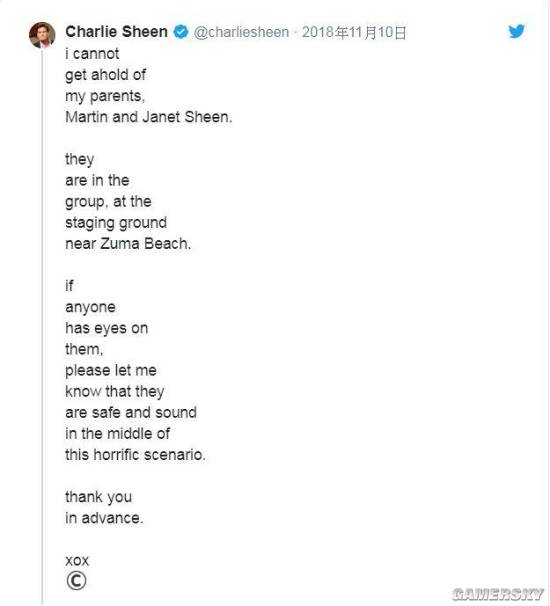
Task: Click the text 'near Zuma Beach.'
Action: pos(128,244)
